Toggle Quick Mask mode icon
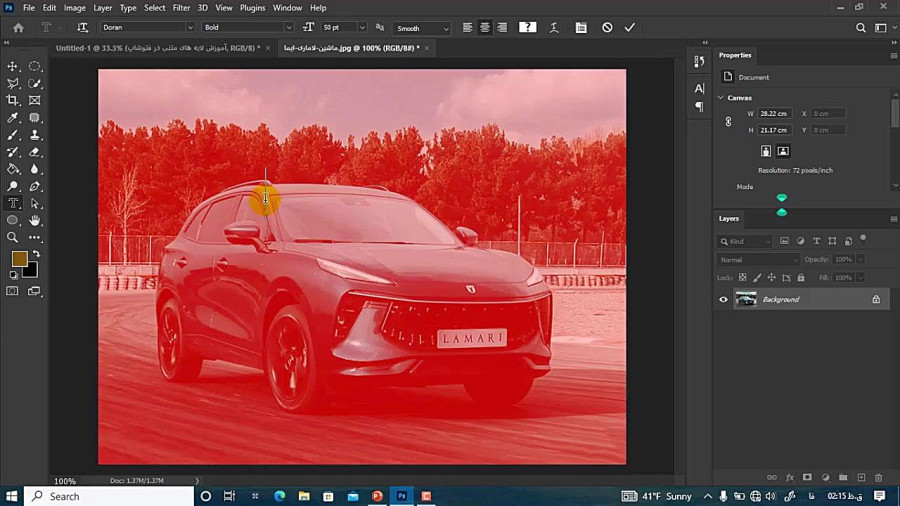 12,291
